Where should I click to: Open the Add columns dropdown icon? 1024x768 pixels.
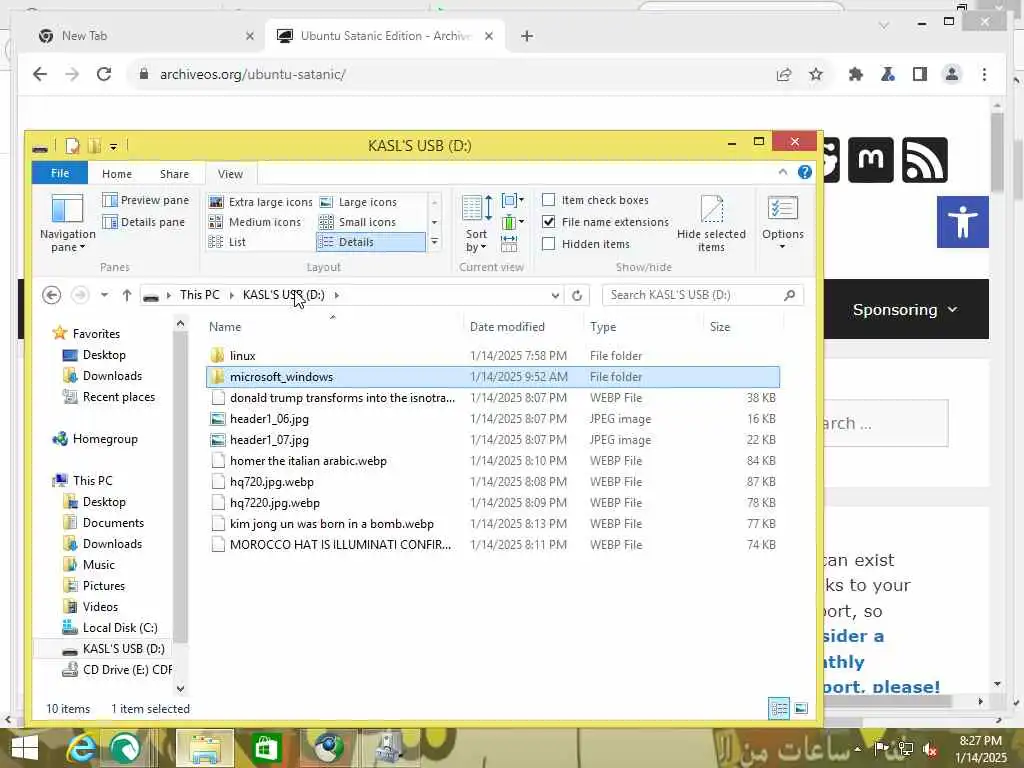tap(512, 223)
